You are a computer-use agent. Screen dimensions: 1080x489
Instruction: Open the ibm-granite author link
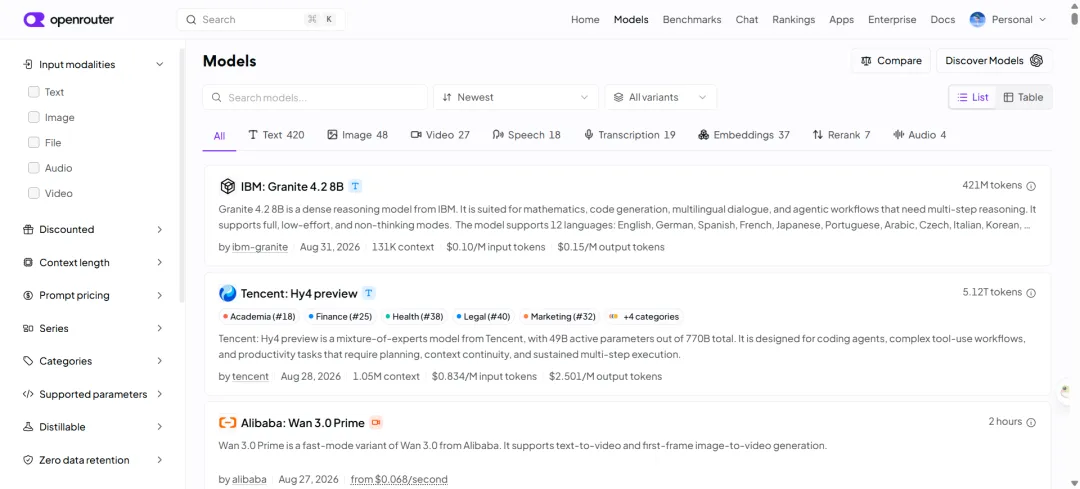click(x=260, y=247)
